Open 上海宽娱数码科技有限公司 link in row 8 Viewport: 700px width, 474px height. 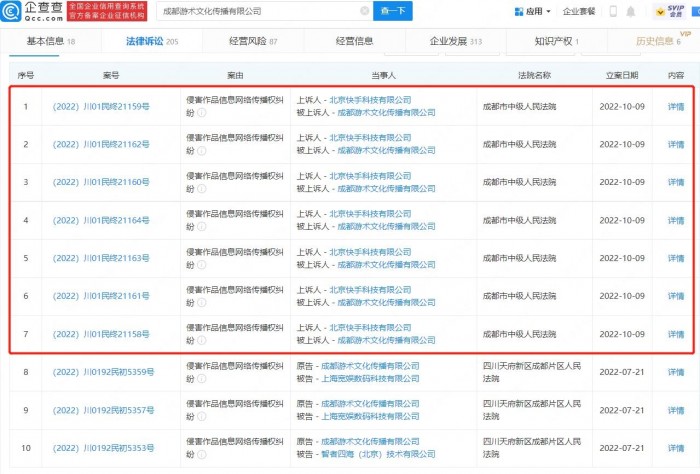pyautogui.click(x=370, y=378)
